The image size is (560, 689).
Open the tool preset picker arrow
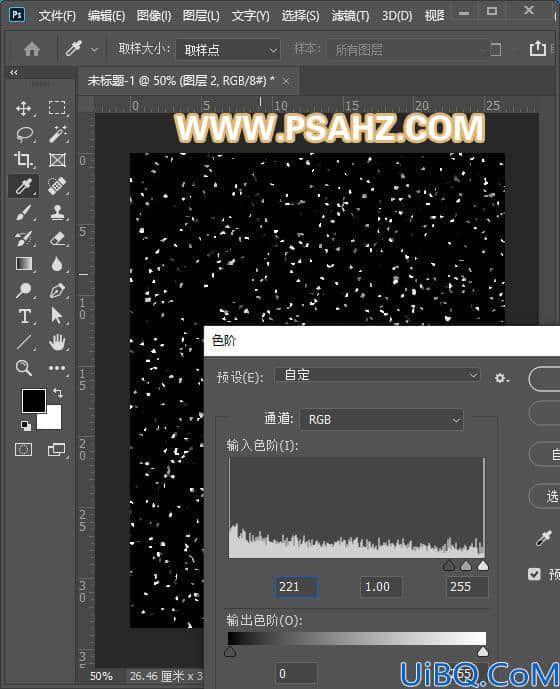coord(95,50)
